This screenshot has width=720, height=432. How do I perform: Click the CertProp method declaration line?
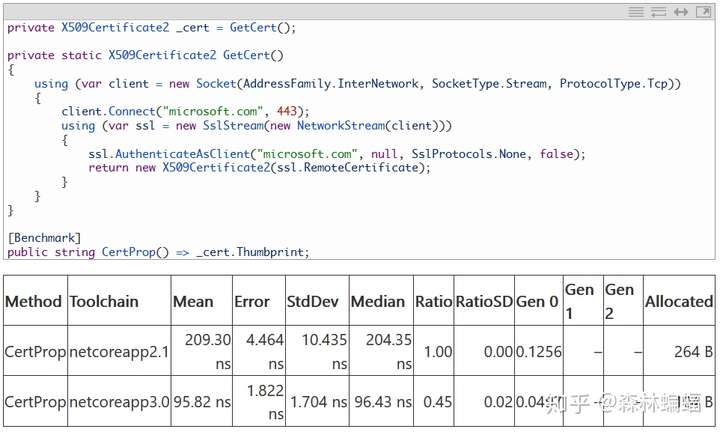pos(158,252)
